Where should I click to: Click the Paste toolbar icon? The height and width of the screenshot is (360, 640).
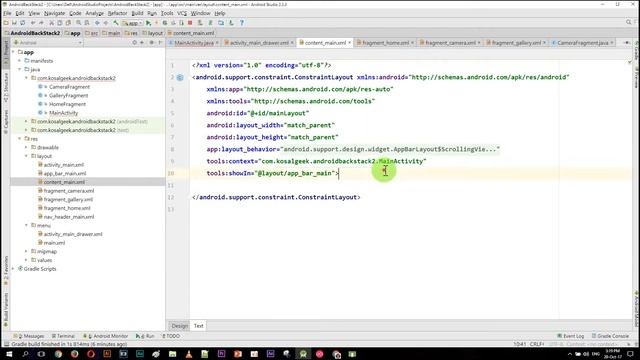coord(68,23)
